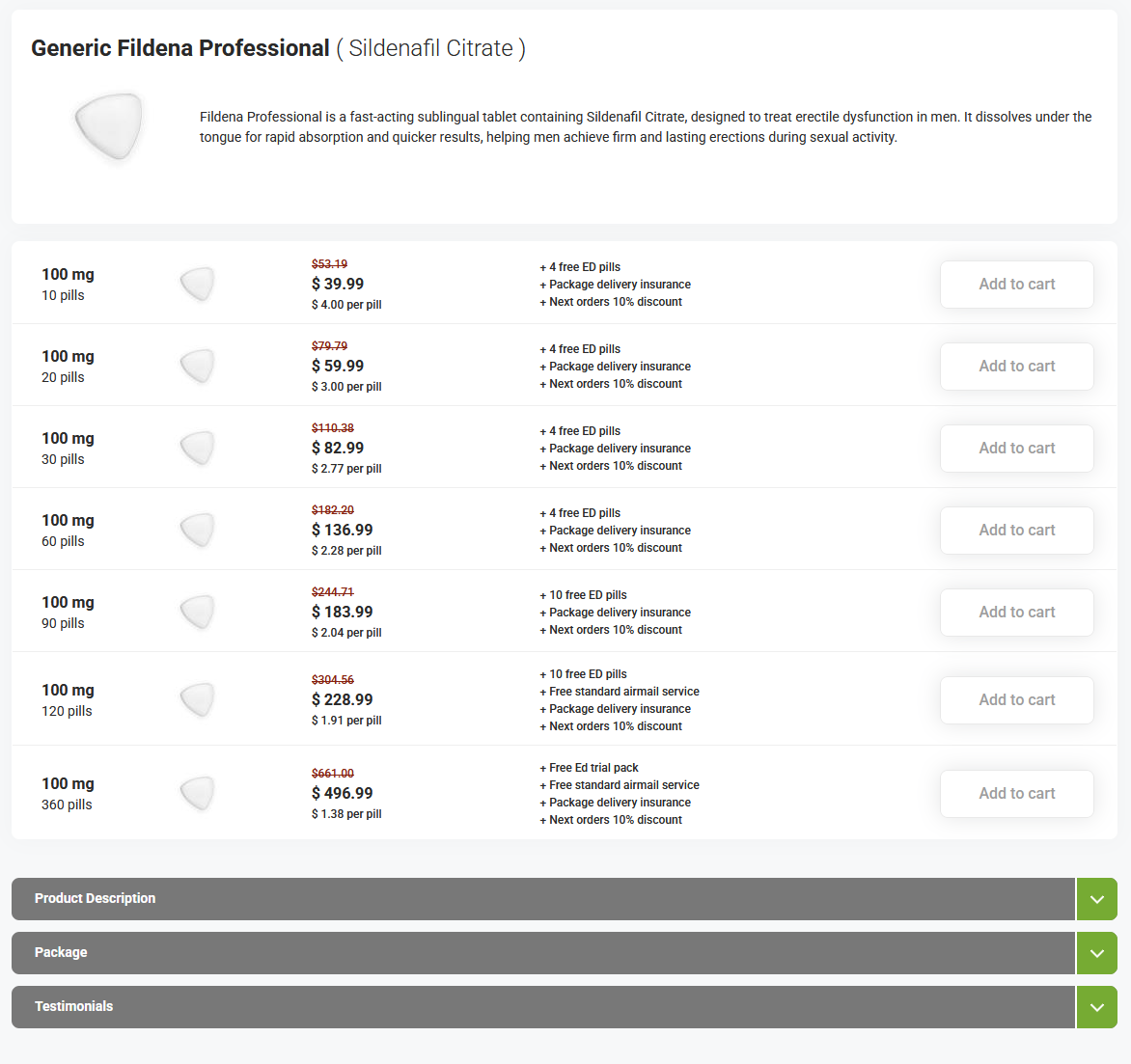Screen dimensions: 1131x1064
Task: Add the 90 pills package to cart
Action: tap(1016, 612)
